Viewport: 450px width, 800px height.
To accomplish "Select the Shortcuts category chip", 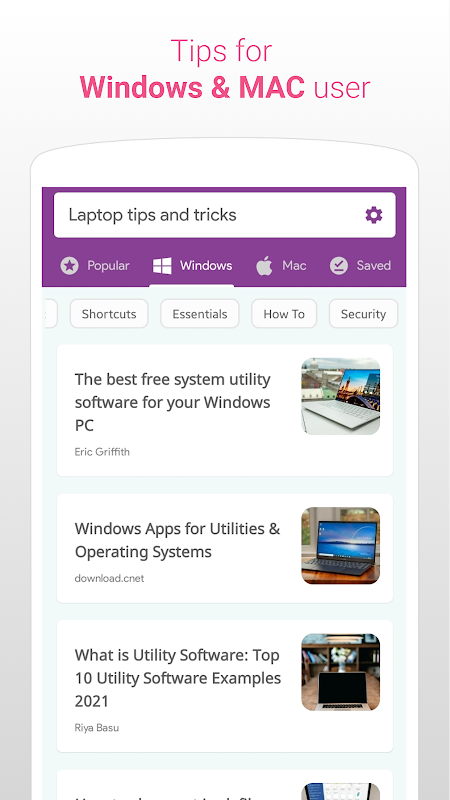I will click(x=109, y=314).
